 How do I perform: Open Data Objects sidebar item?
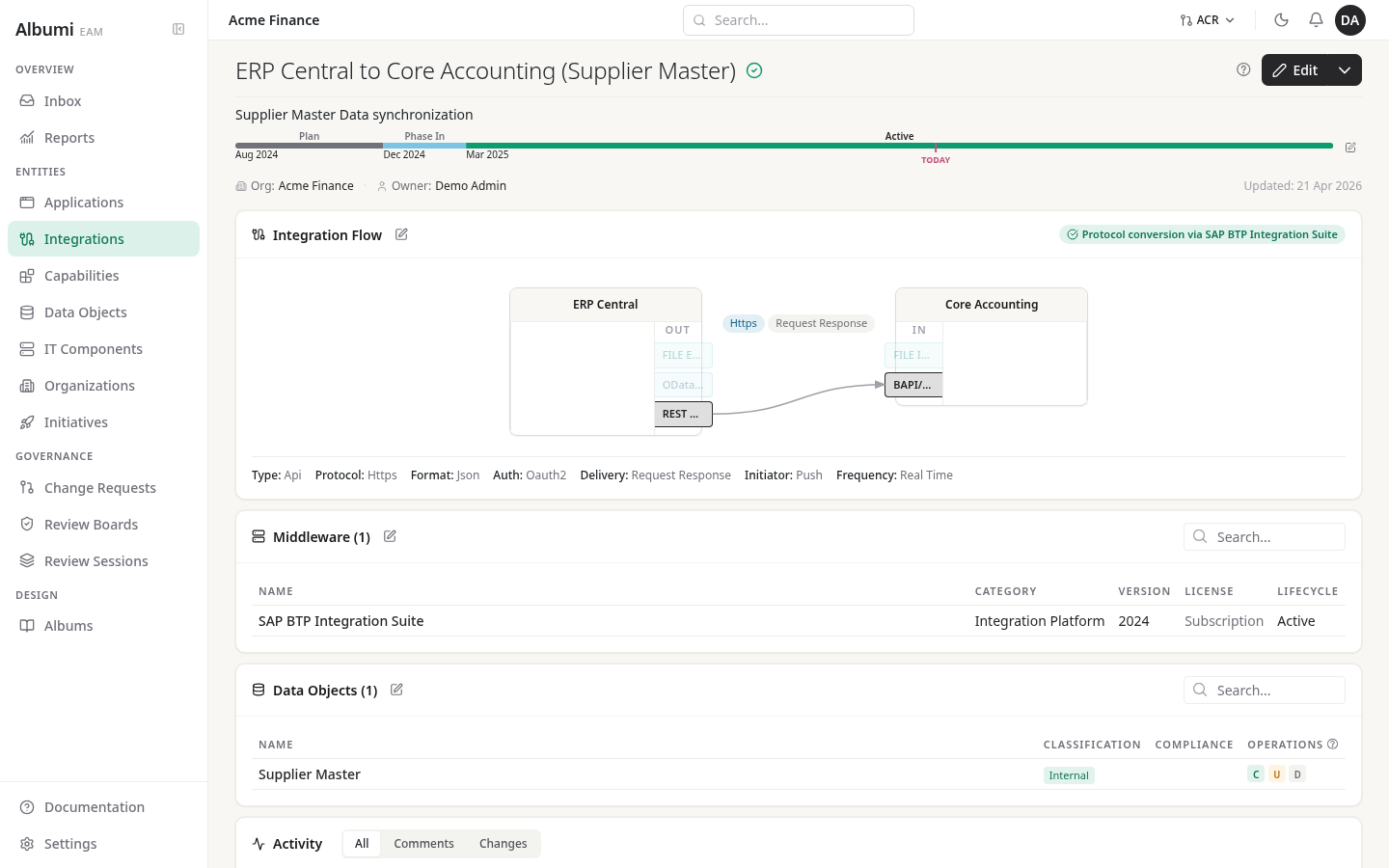point(103,312)
